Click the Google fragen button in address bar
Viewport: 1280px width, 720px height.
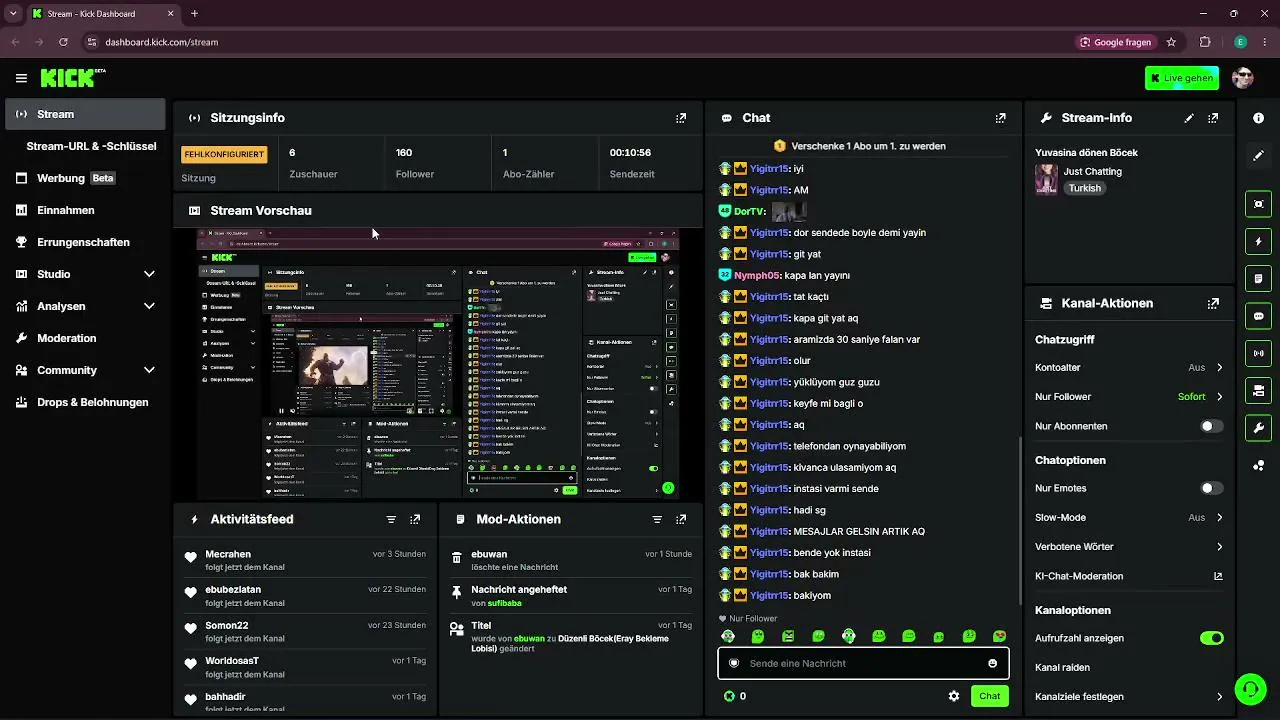[x=1115, y=42]
